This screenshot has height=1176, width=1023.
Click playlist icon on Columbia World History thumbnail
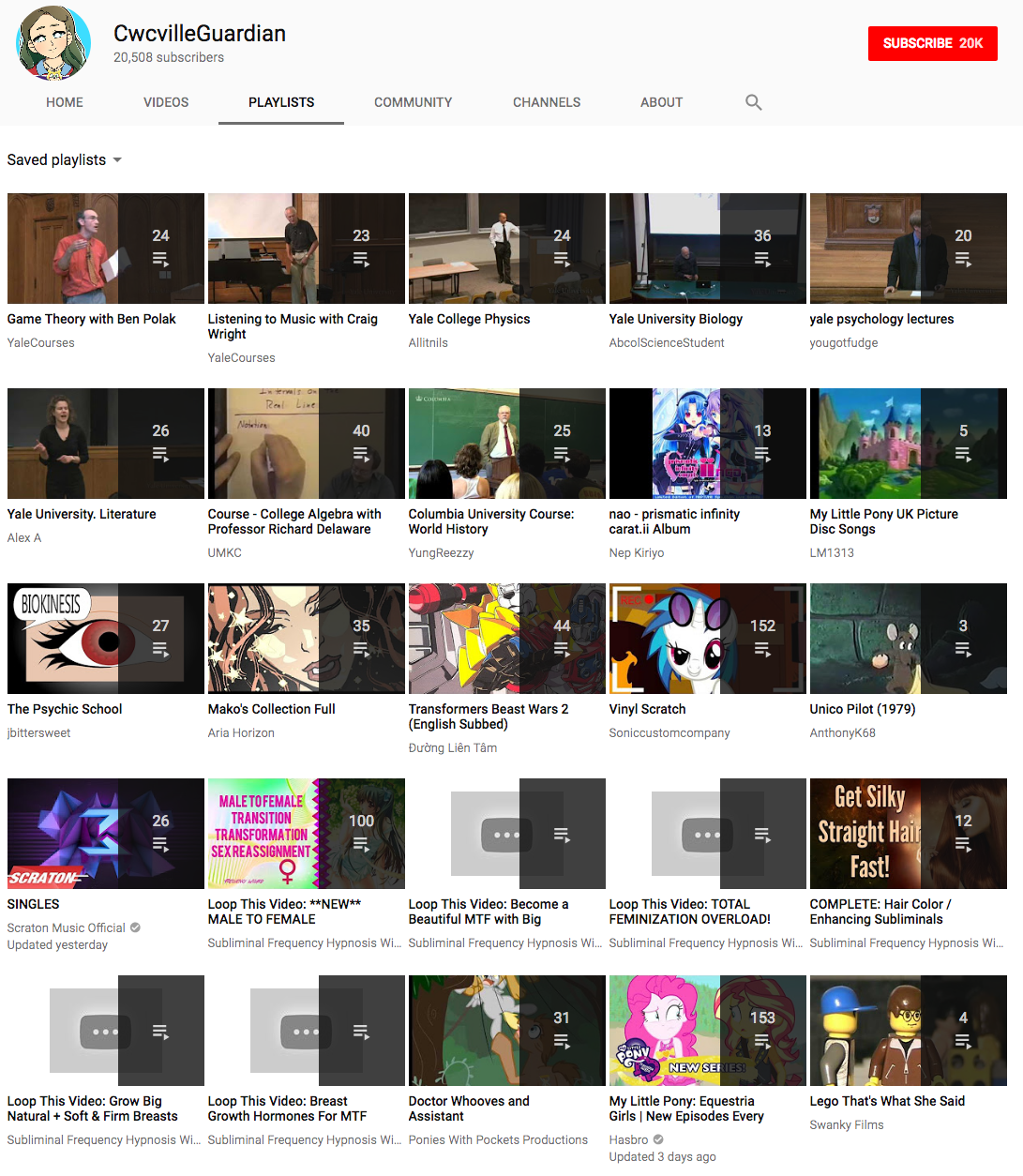(562, 455)
